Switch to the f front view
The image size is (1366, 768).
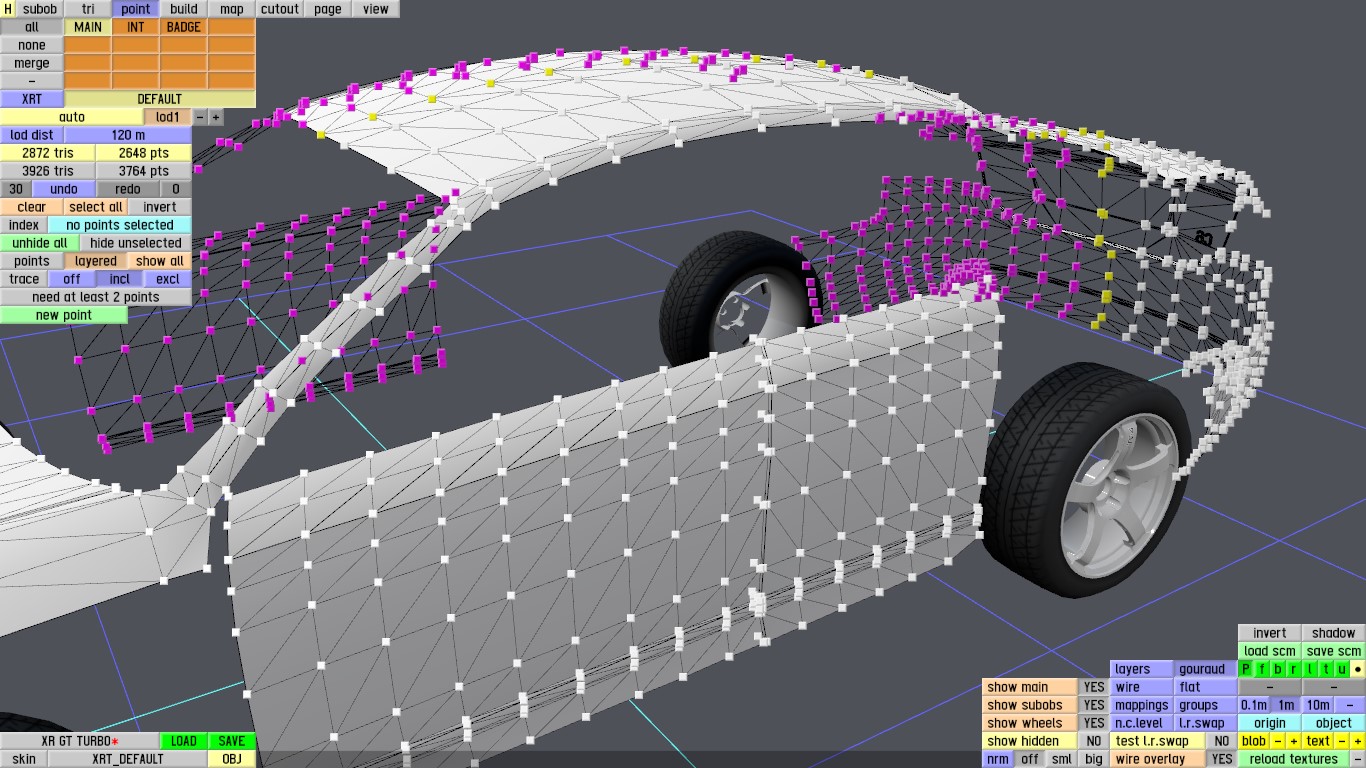(1262, 669)
